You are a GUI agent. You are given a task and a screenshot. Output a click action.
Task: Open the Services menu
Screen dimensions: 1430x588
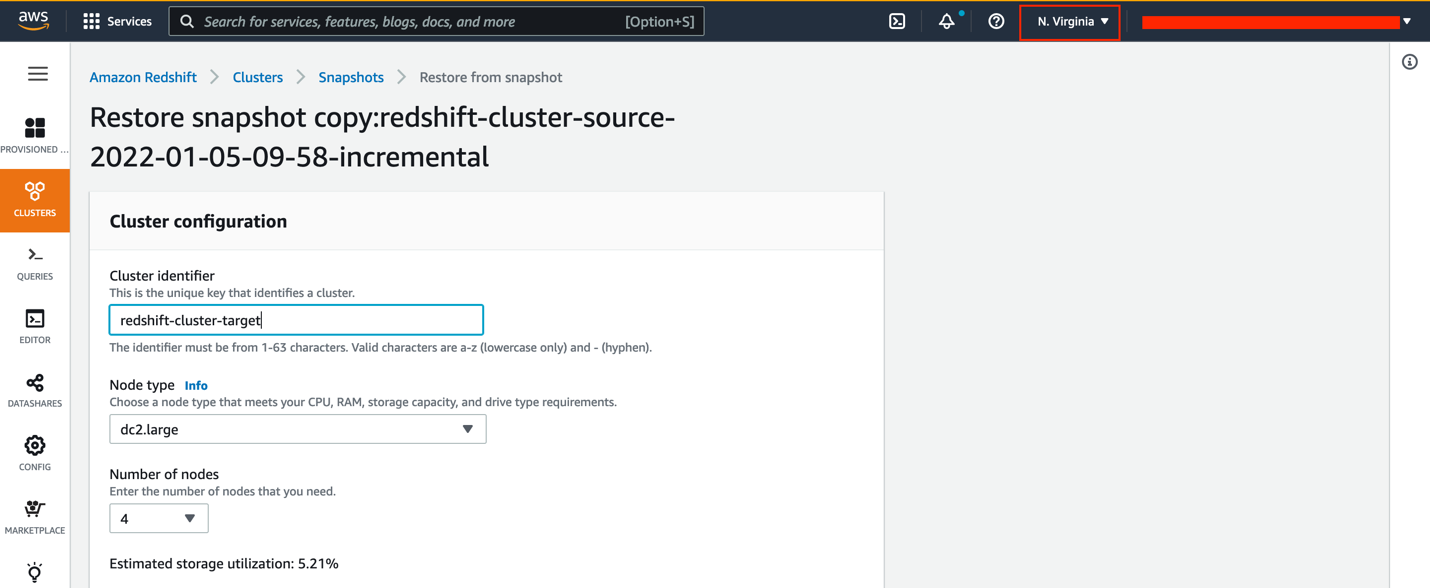tap(118, 21)
